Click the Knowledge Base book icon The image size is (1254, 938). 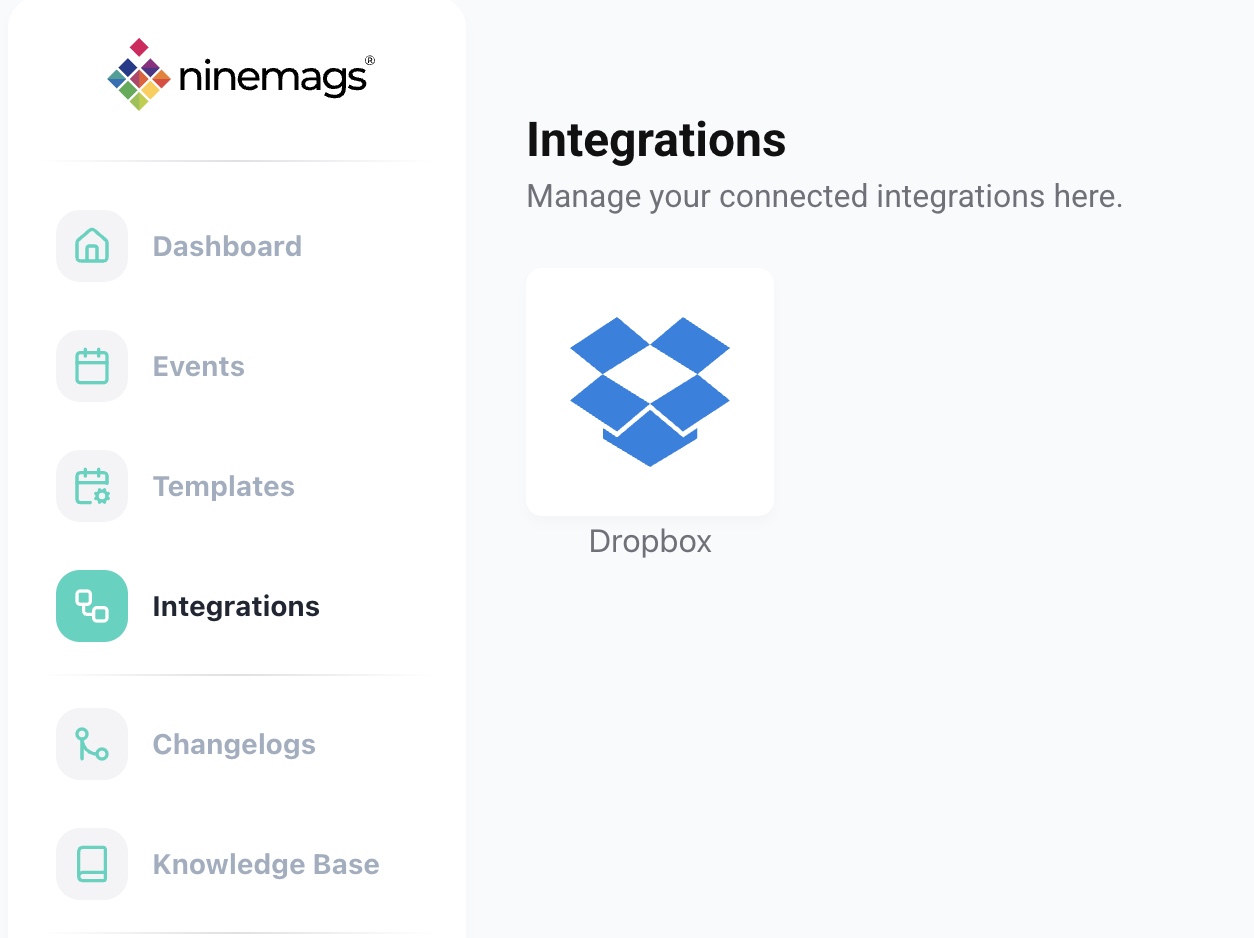(x=92, y=864)
